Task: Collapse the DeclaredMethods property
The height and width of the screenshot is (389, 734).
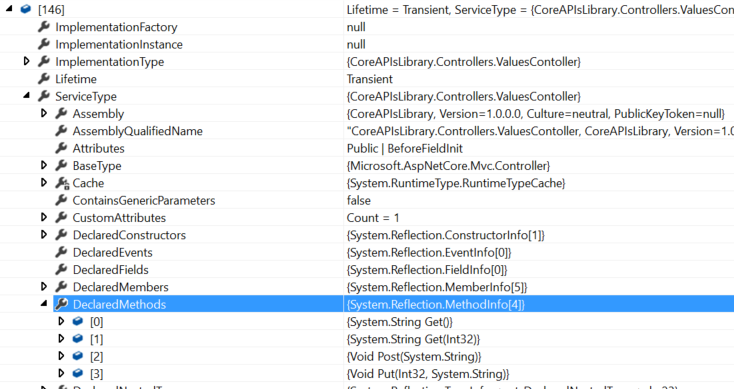Action: [44, 303]
